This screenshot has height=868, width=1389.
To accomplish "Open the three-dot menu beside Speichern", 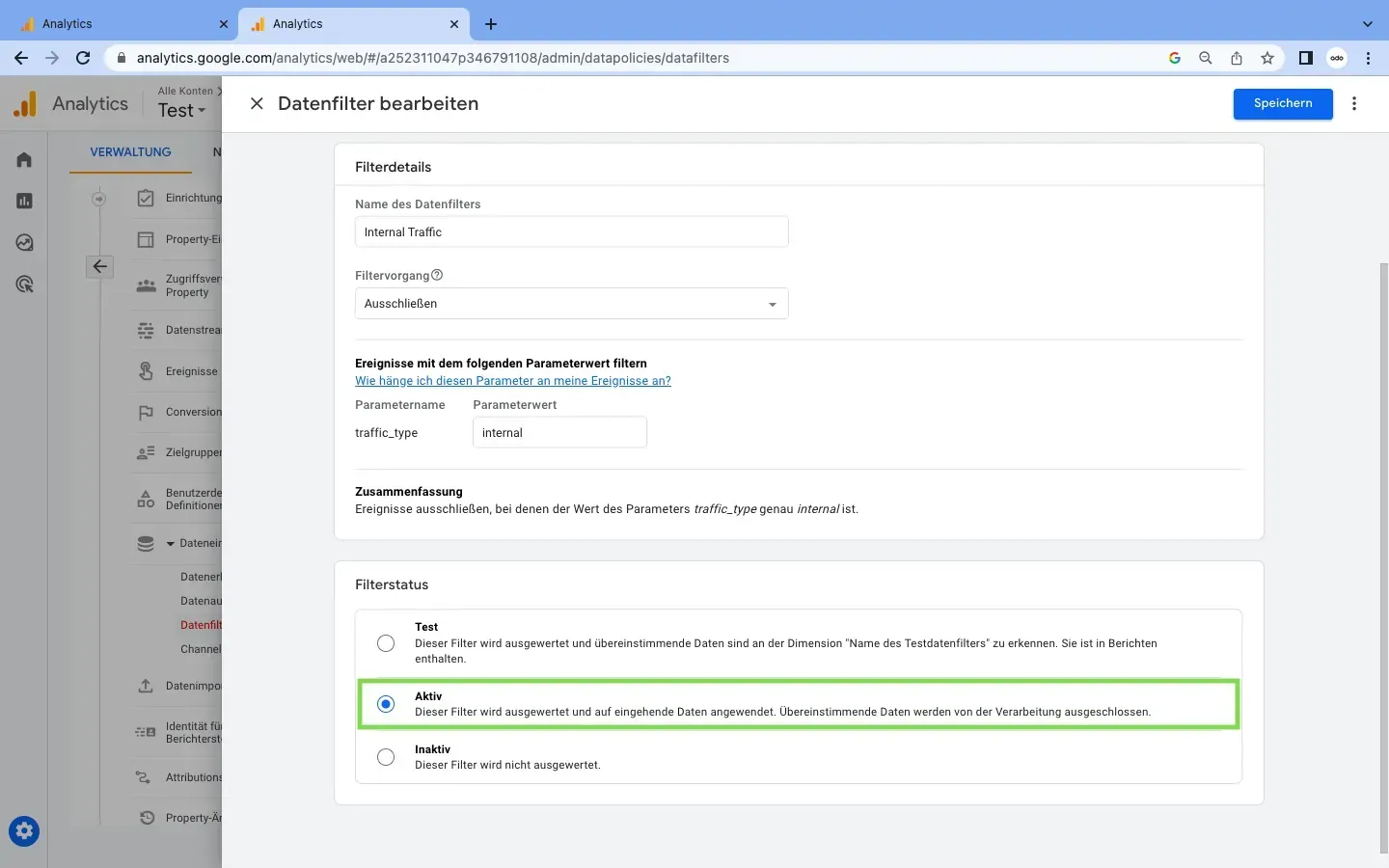I will (1354, 103).
